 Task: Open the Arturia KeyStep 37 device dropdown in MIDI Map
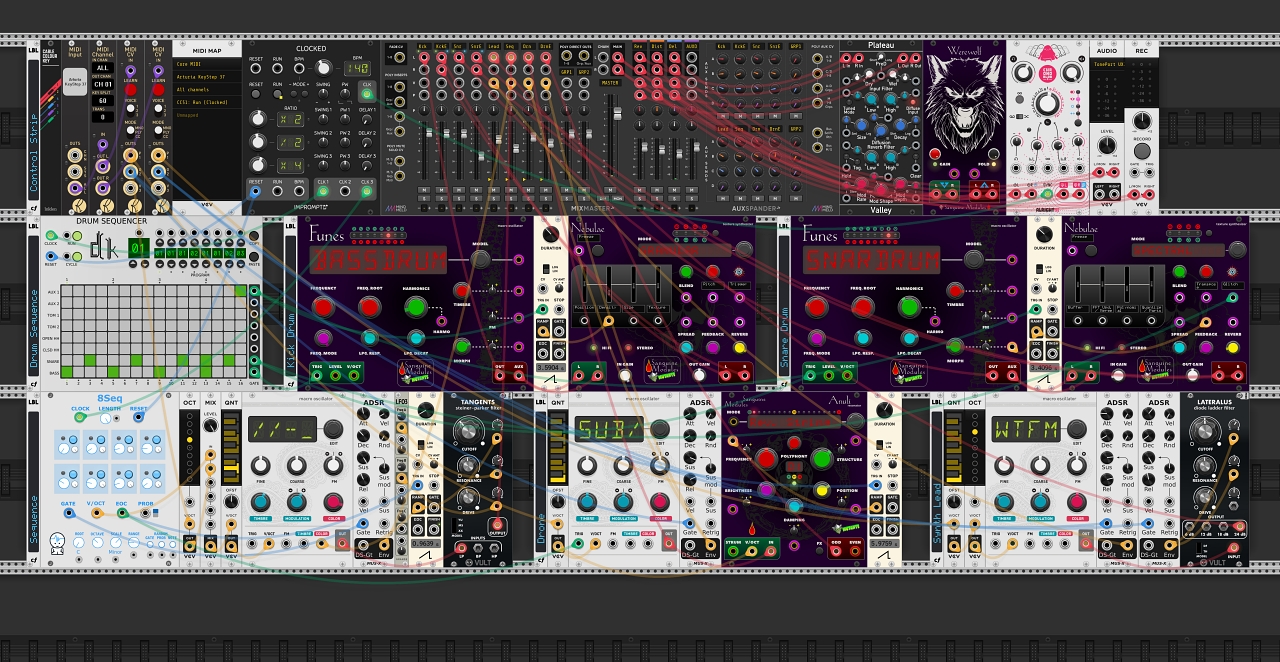208,76
